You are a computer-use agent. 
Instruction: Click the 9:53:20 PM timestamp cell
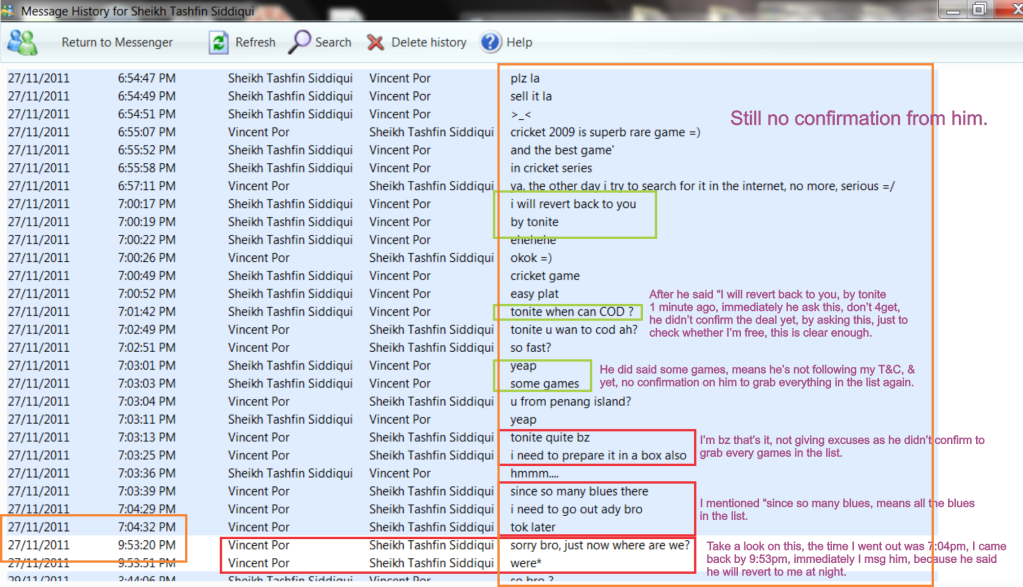pyautogui.click(x=146, y=546)
